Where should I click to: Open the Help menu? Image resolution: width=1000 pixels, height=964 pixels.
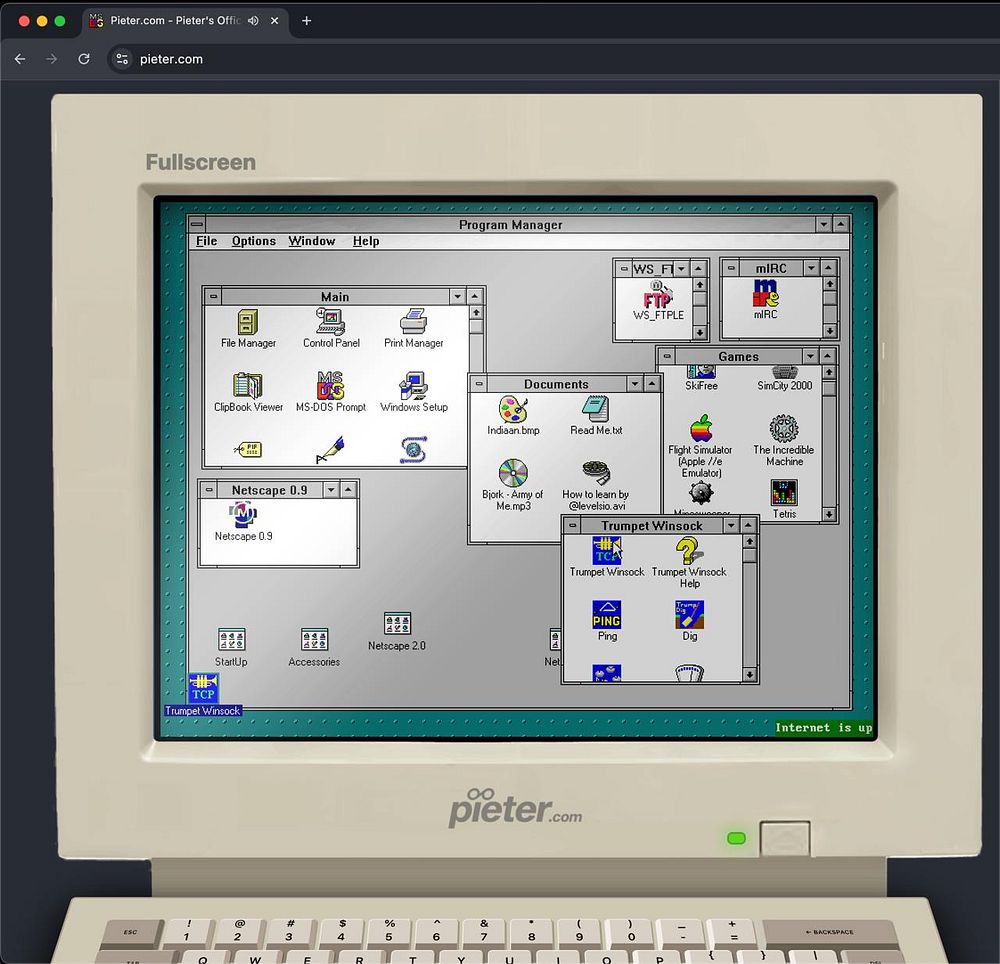tap(365, 241)
